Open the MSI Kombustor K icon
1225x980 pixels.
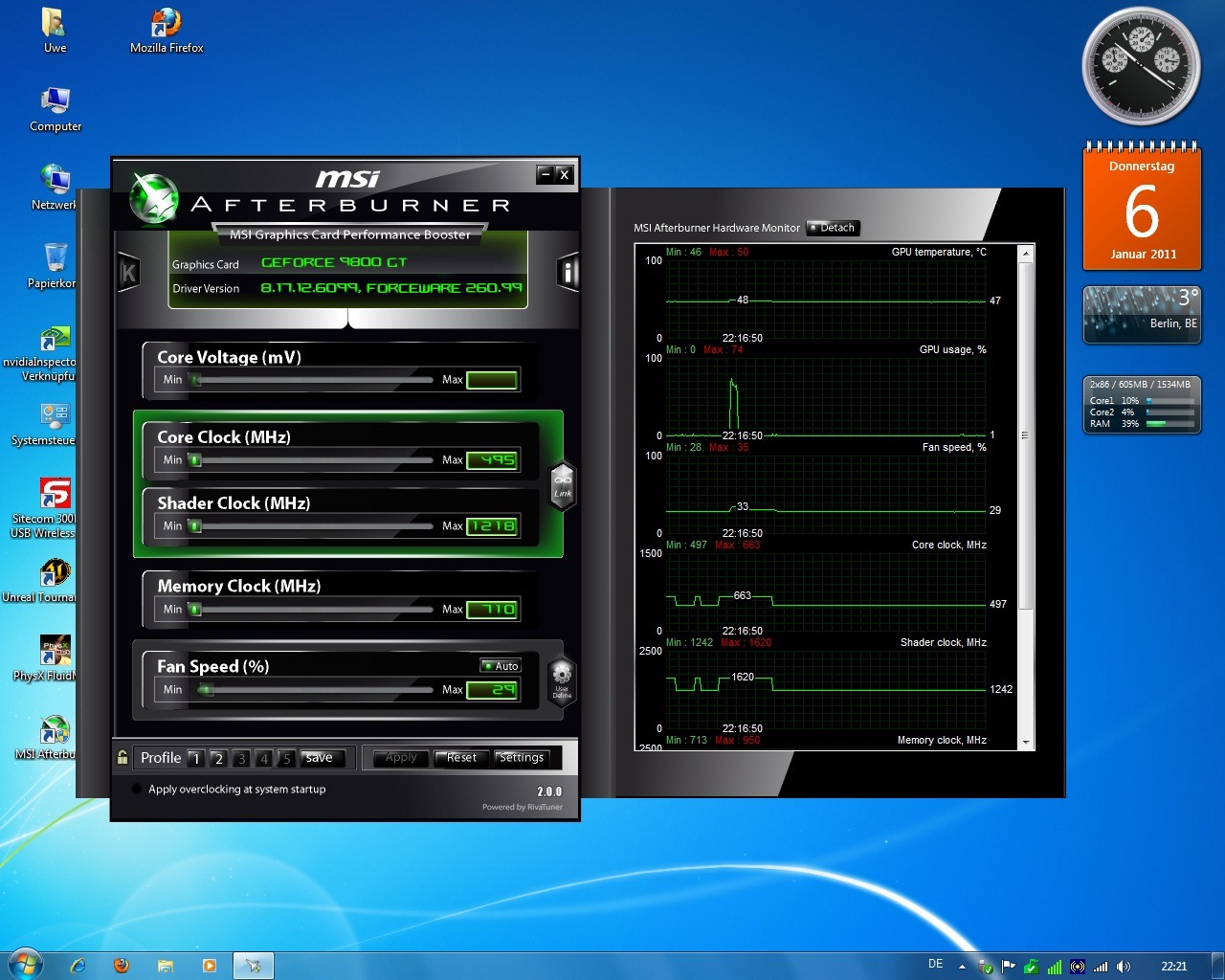(x=128, y=273)
